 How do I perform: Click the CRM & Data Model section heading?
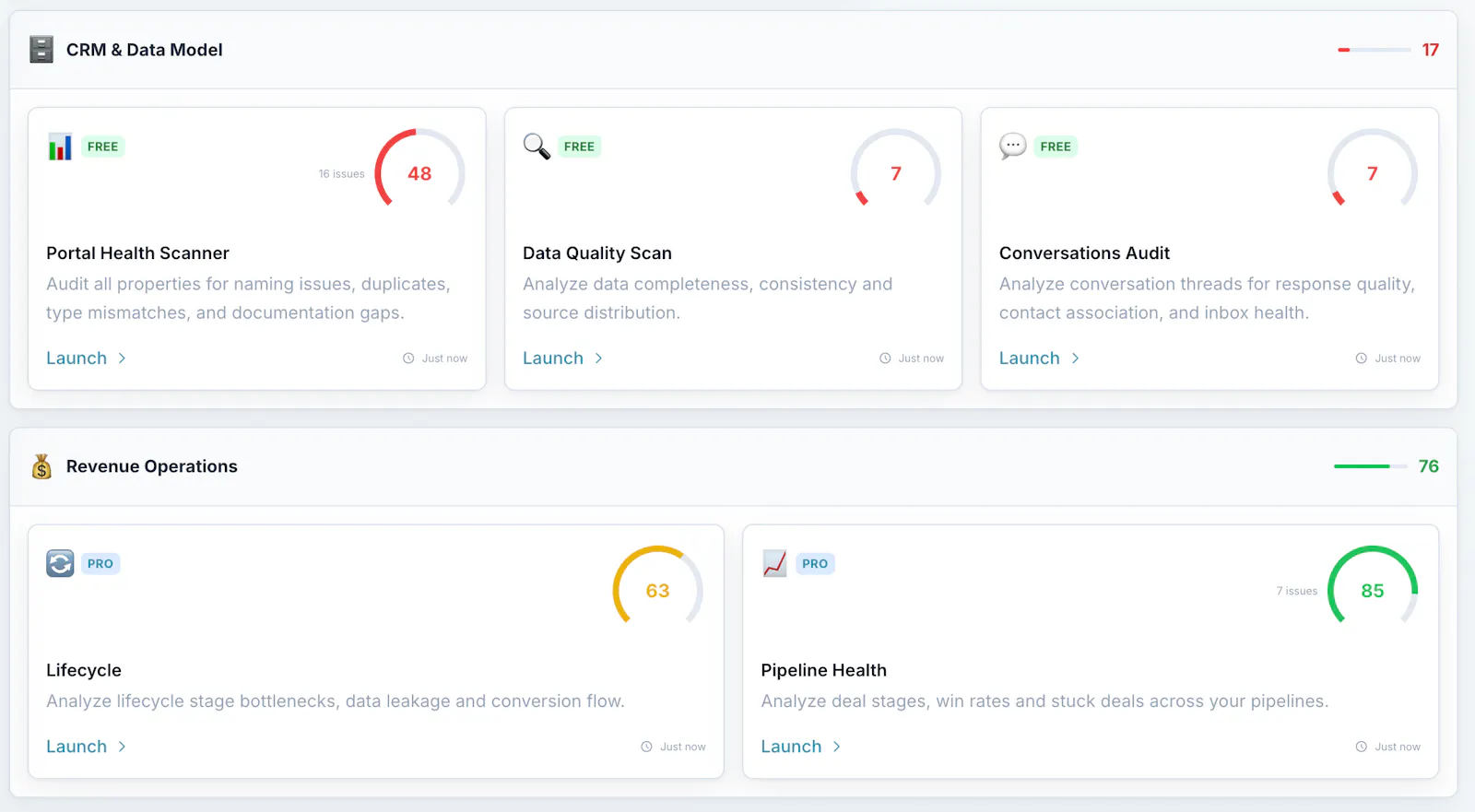pos(145,50)
